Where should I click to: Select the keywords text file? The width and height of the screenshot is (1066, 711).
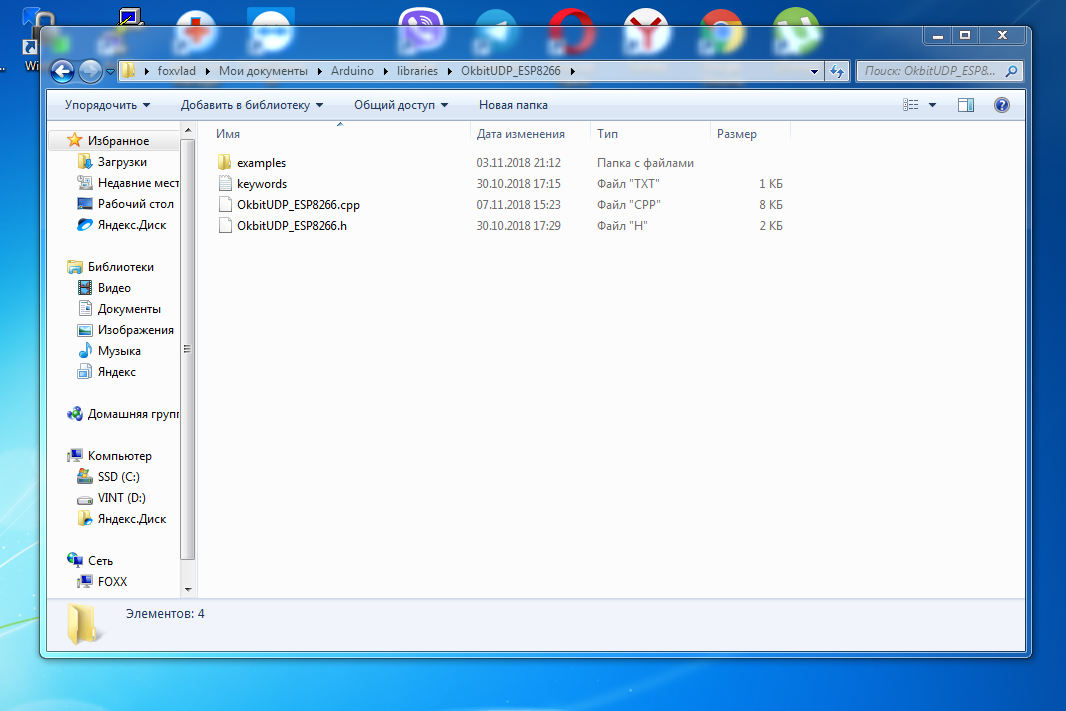pyautogui.click(x=261, y=184)
